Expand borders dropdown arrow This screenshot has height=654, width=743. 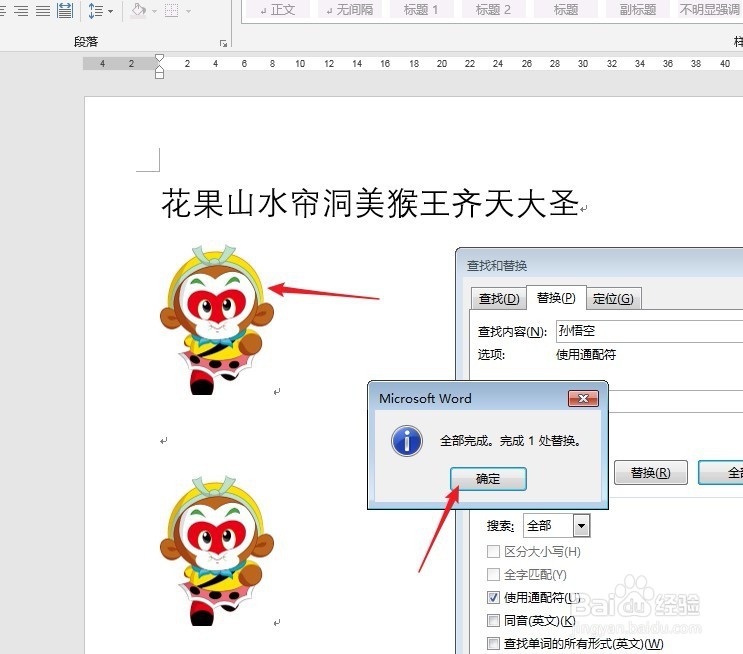[188, 10]
